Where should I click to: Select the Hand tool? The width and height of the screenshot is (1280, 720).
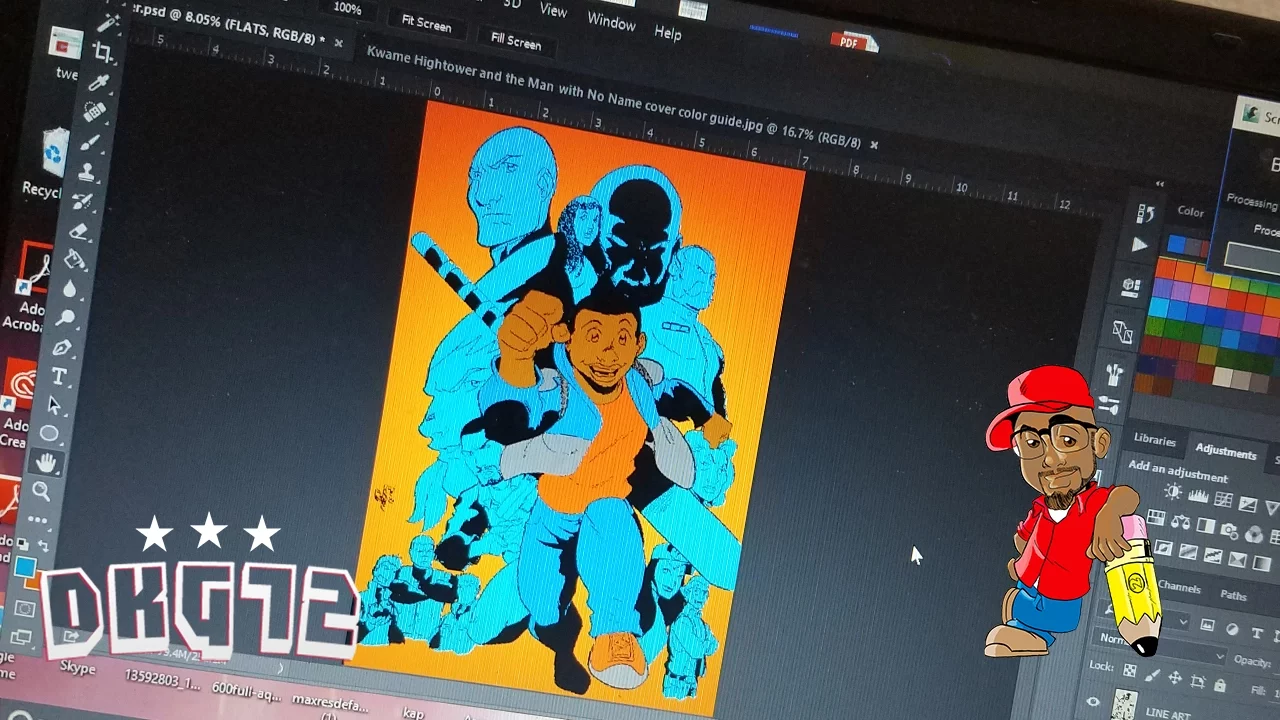pos(46,462)
